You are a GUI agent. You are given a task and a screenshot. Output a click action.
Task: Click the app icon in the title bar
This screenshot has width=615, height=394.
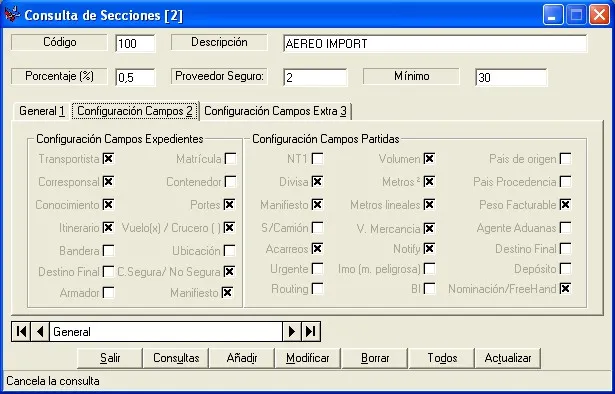12,15
